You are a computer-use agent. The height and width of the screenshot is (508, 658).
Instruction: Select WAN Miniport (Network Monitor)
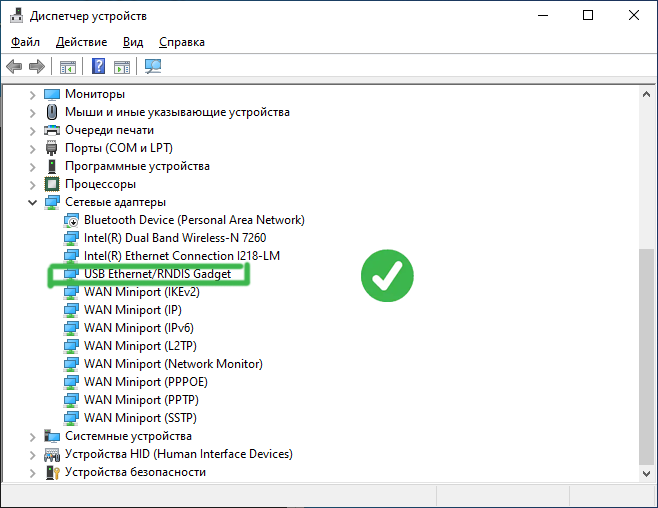click(x=173, y=364)
